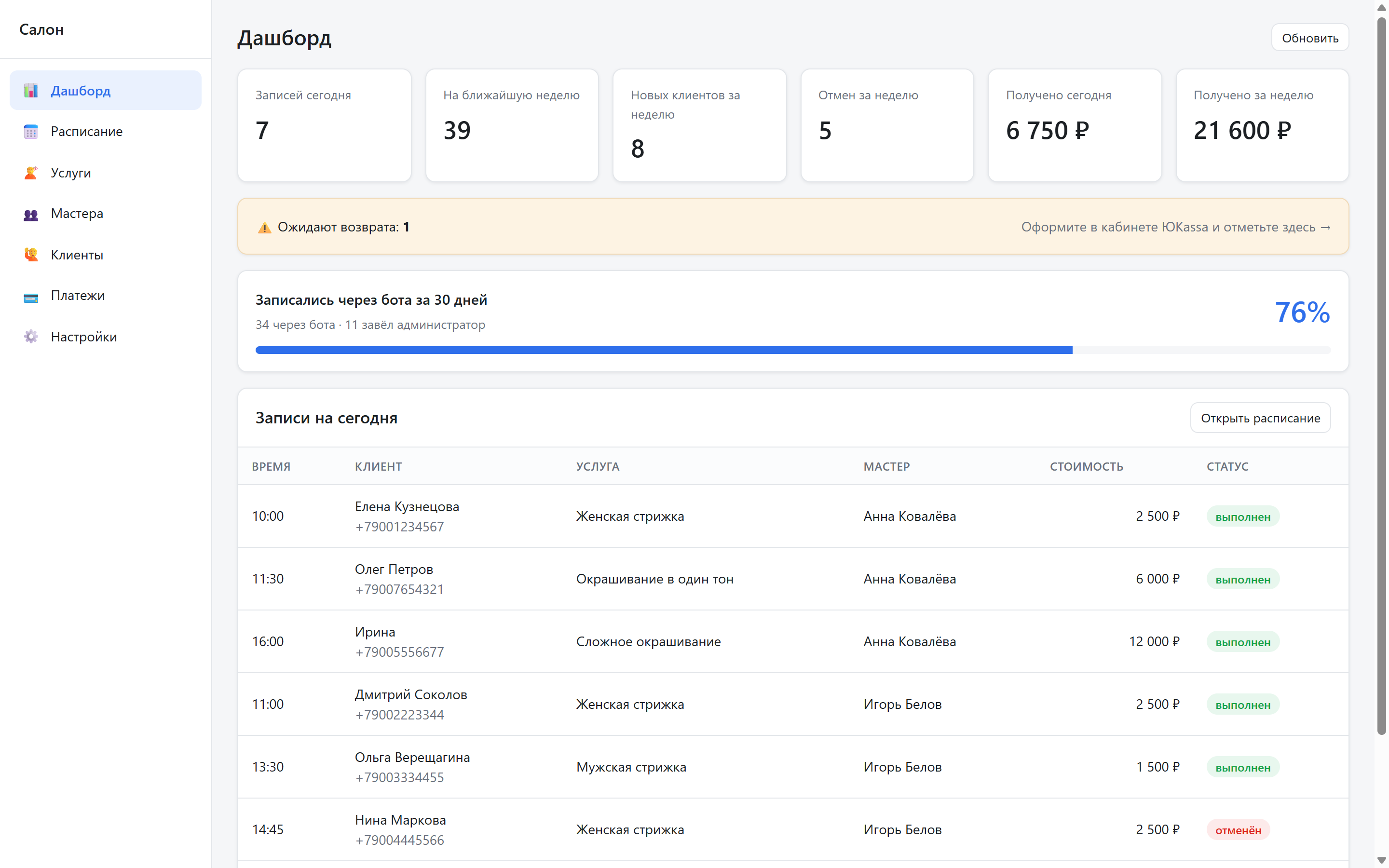Open Настройки page
Screen dimensions: 1389x868
click(106, 337)
